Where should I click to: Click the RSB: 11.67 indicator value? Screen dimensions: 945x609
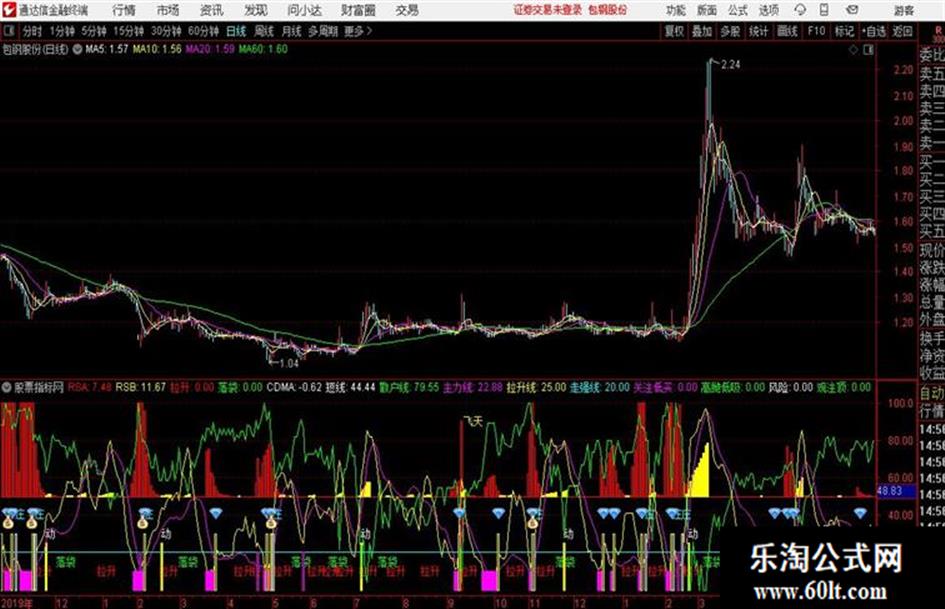[140, 387]
